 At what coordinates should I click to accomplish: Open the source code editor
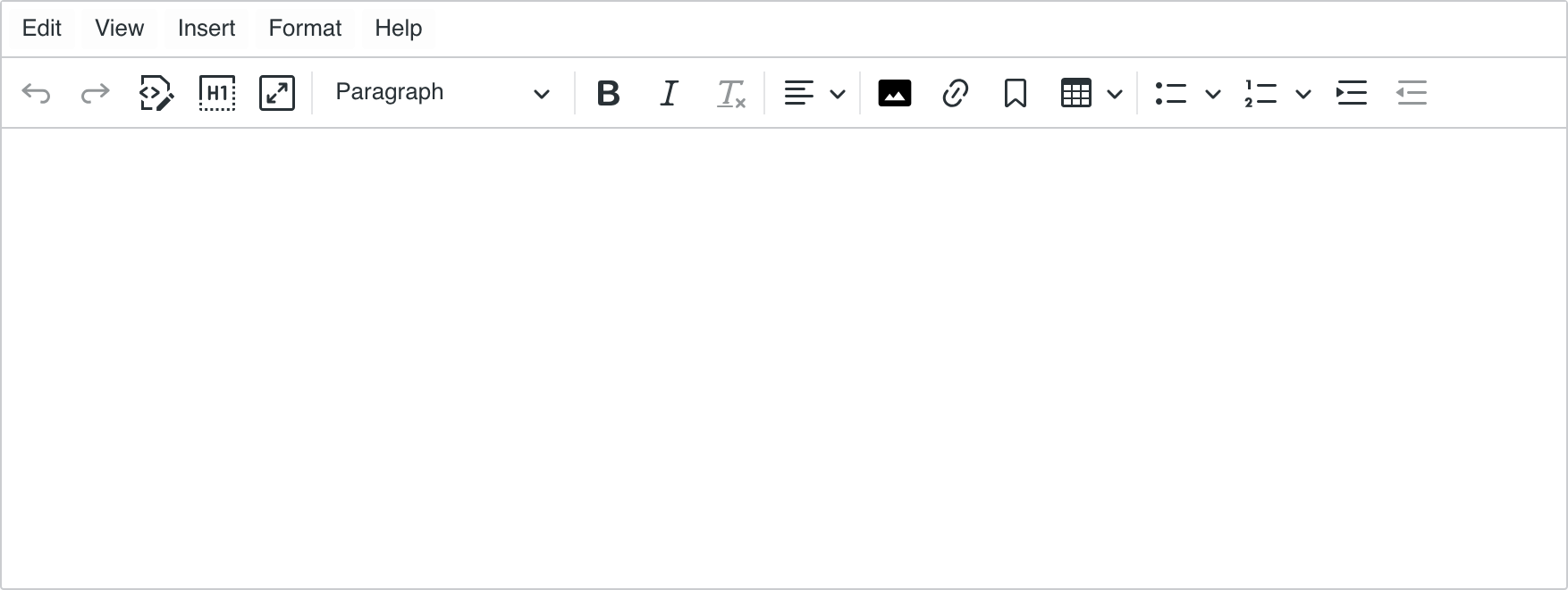click(156, 92)
